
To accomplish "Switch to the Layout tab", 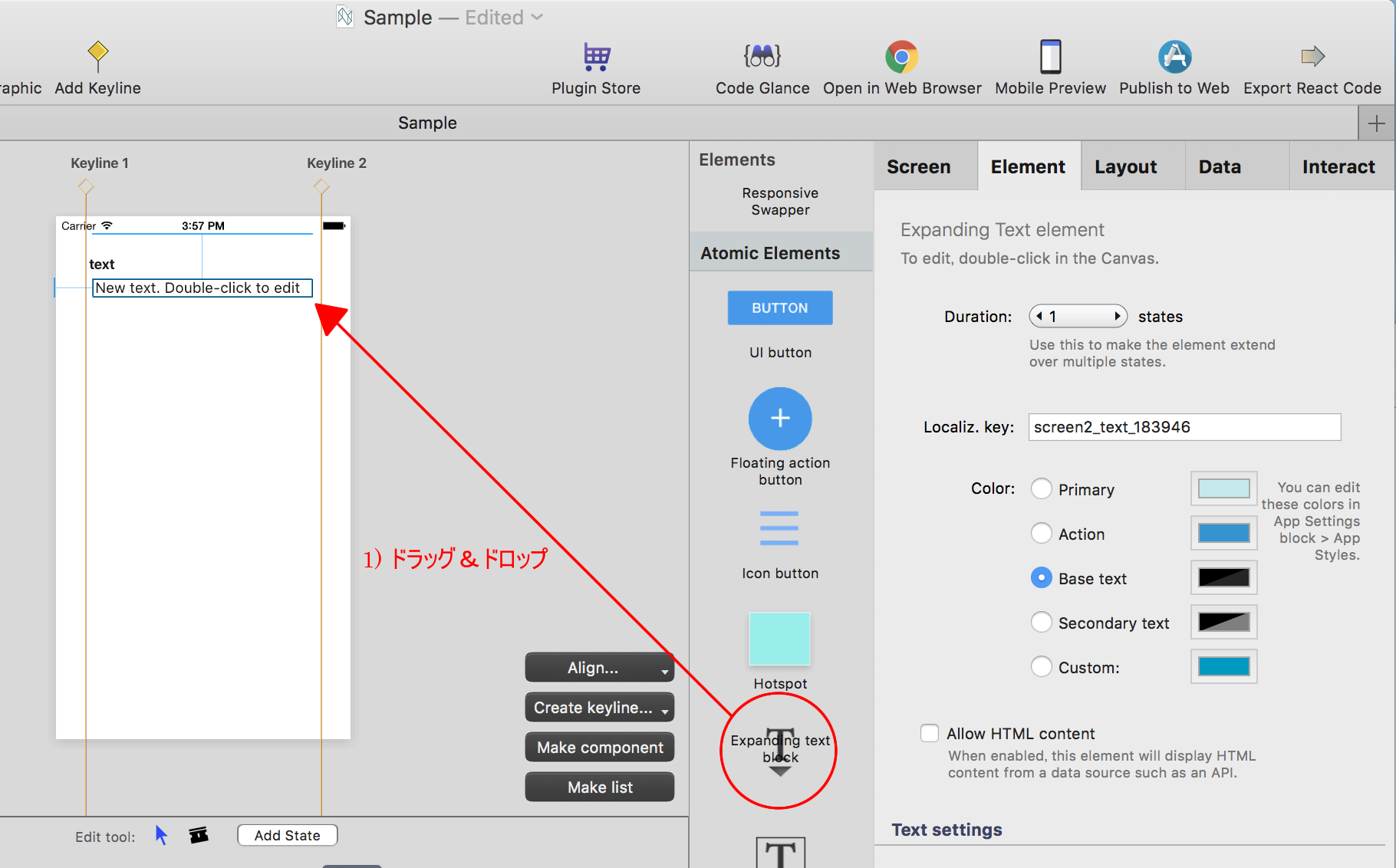I will 1125,166.
